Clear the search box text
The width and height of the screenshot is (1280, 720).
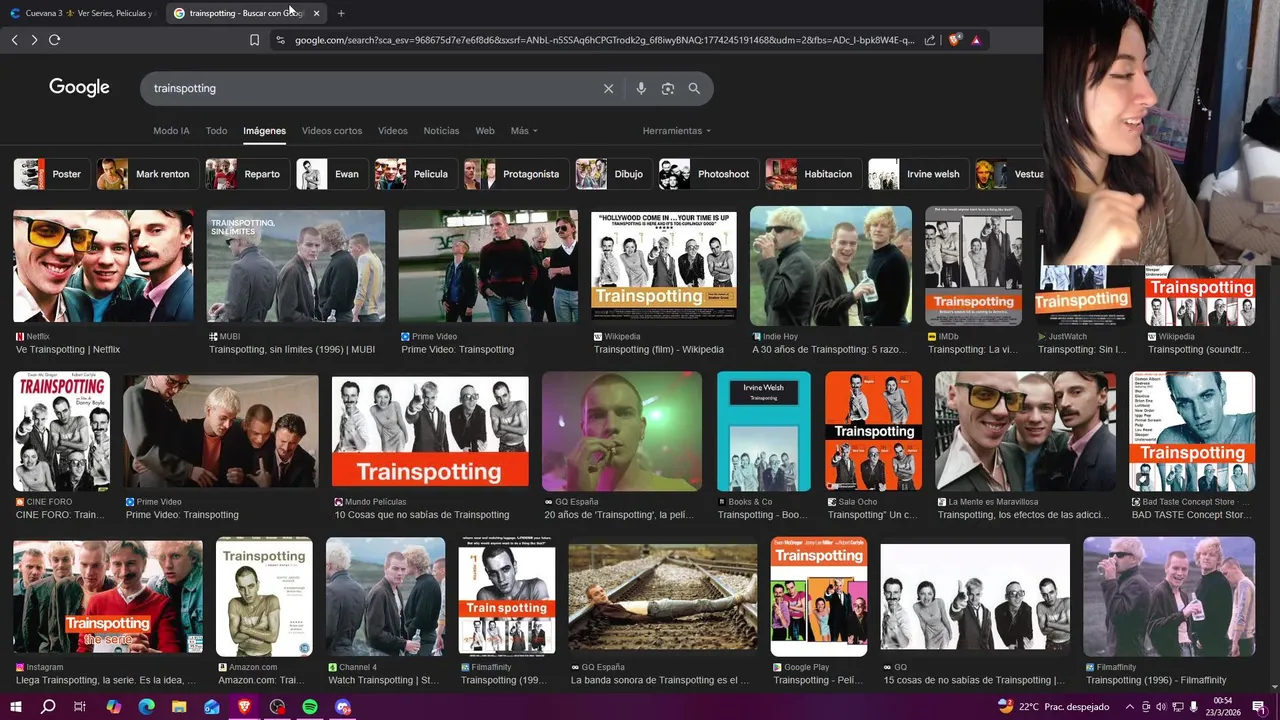(x=608, y=88)
